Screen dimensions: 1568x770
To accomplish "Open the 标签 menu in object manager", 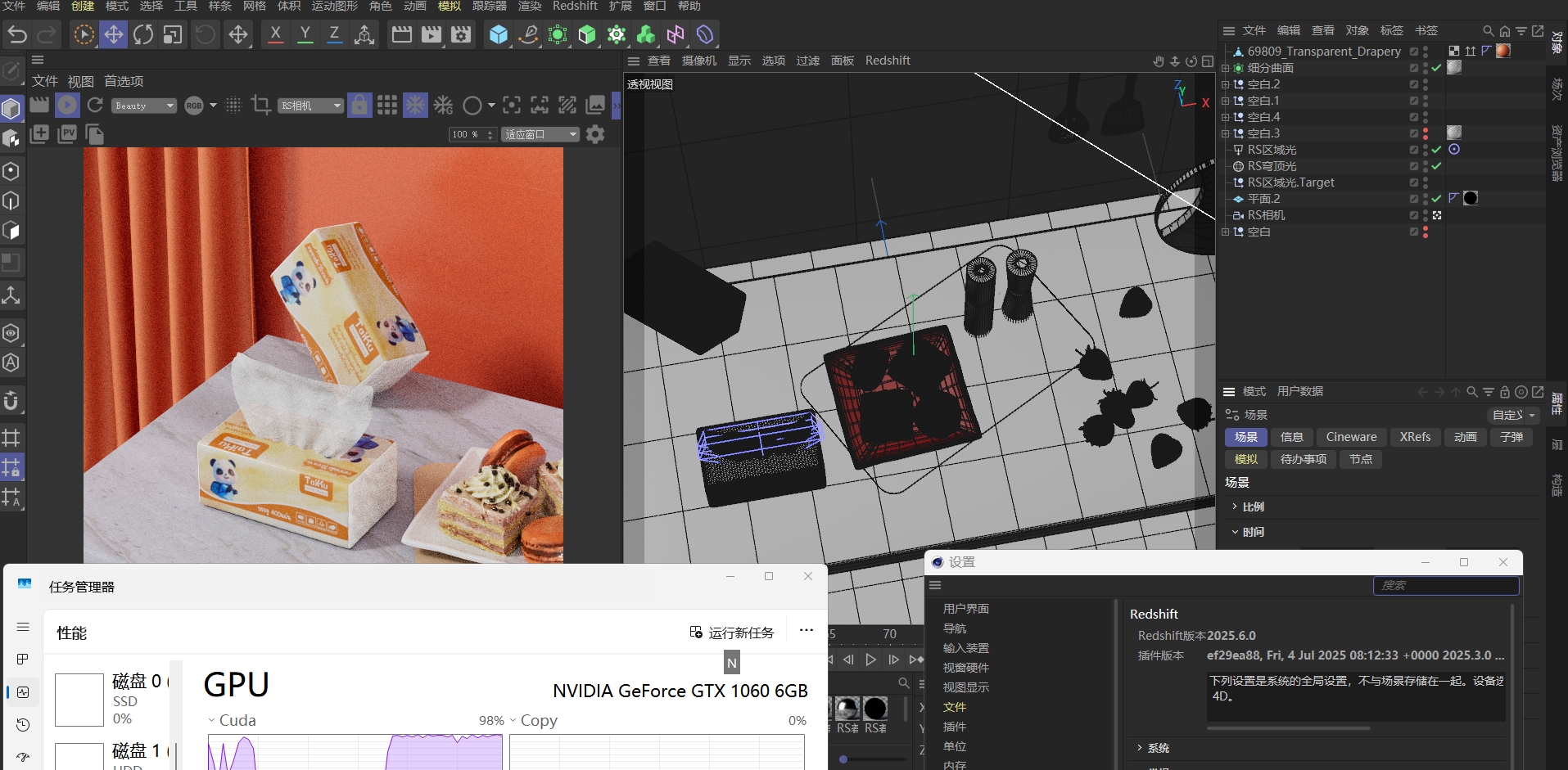I will [x=1391, y=30].
